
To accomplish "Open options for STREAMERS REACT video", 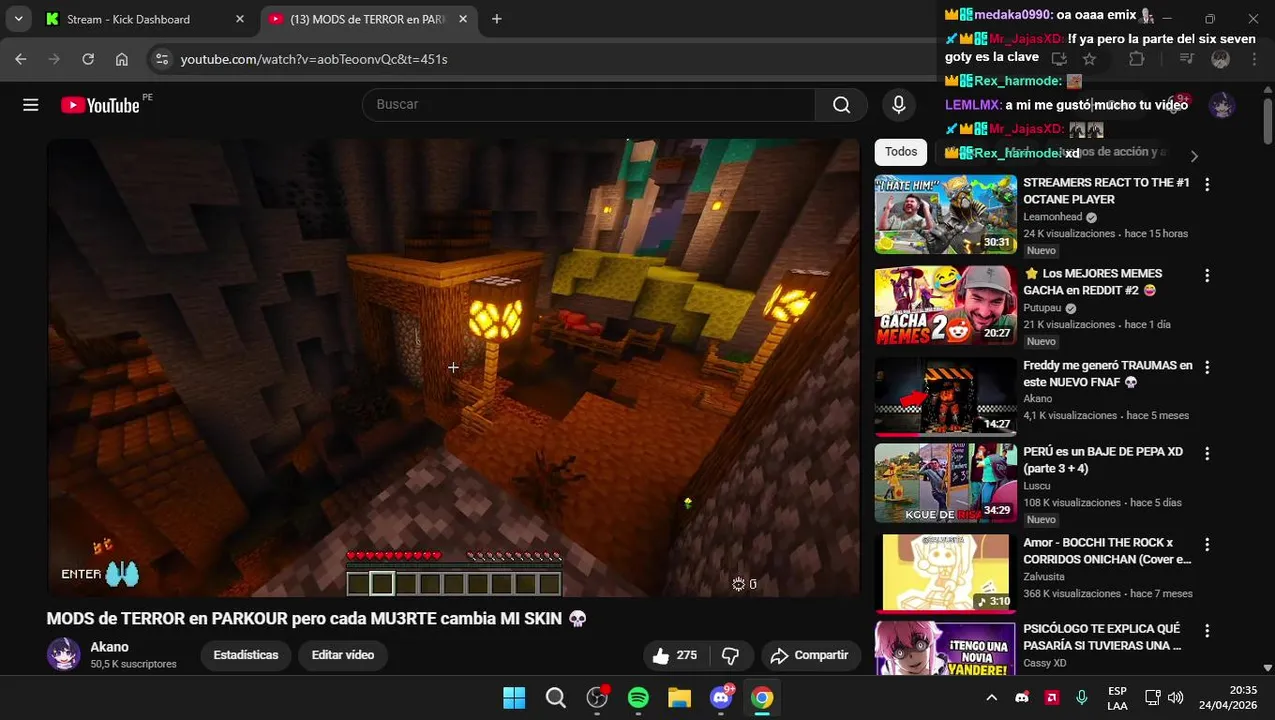I will tap(1207, 184).
